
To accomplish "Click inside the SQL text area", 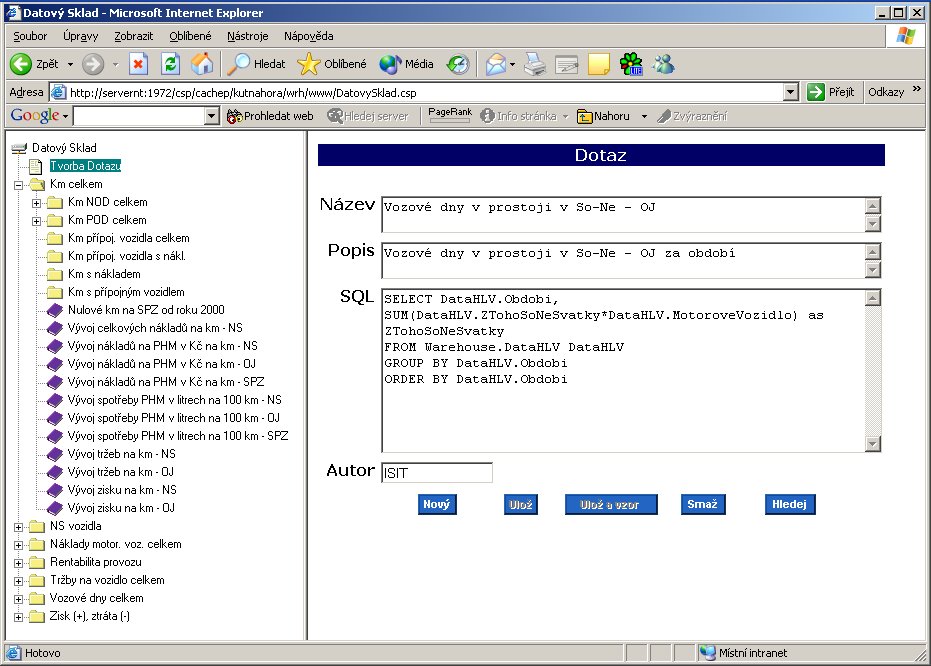I will pyautogui.click(x=623, y=370).
